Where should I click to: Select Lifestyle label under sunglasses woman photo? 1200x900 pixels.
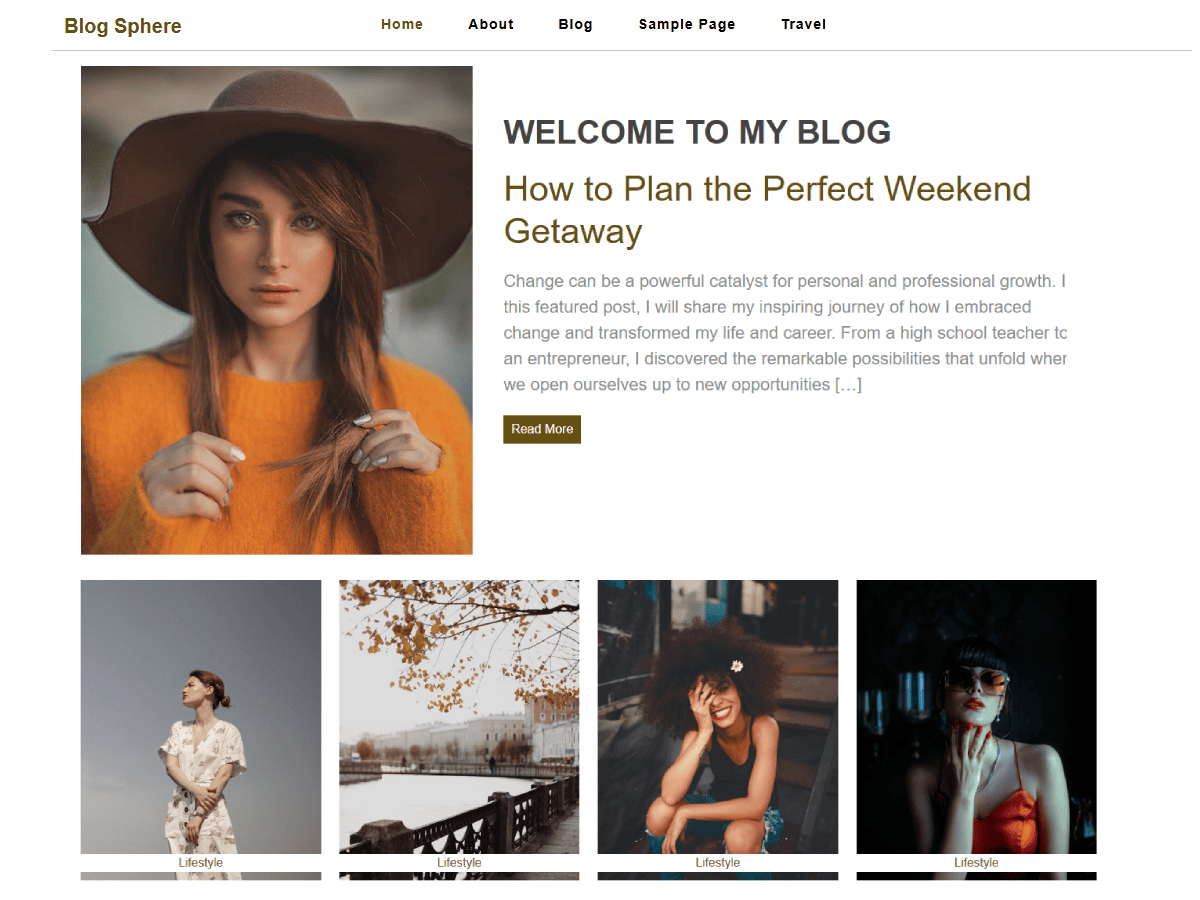click(x=976, y=863)
